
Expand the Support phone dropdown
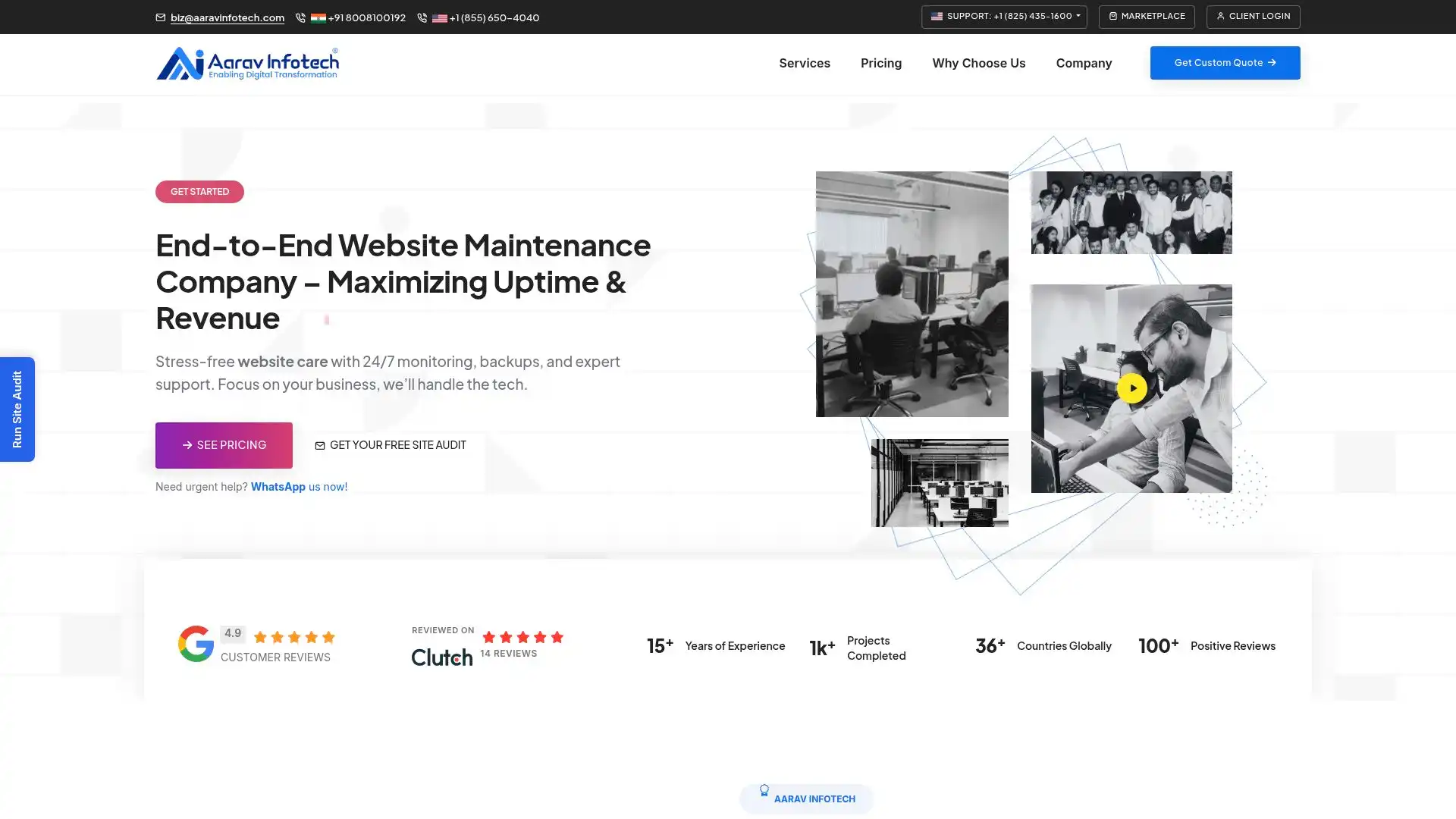point(1004,17)
